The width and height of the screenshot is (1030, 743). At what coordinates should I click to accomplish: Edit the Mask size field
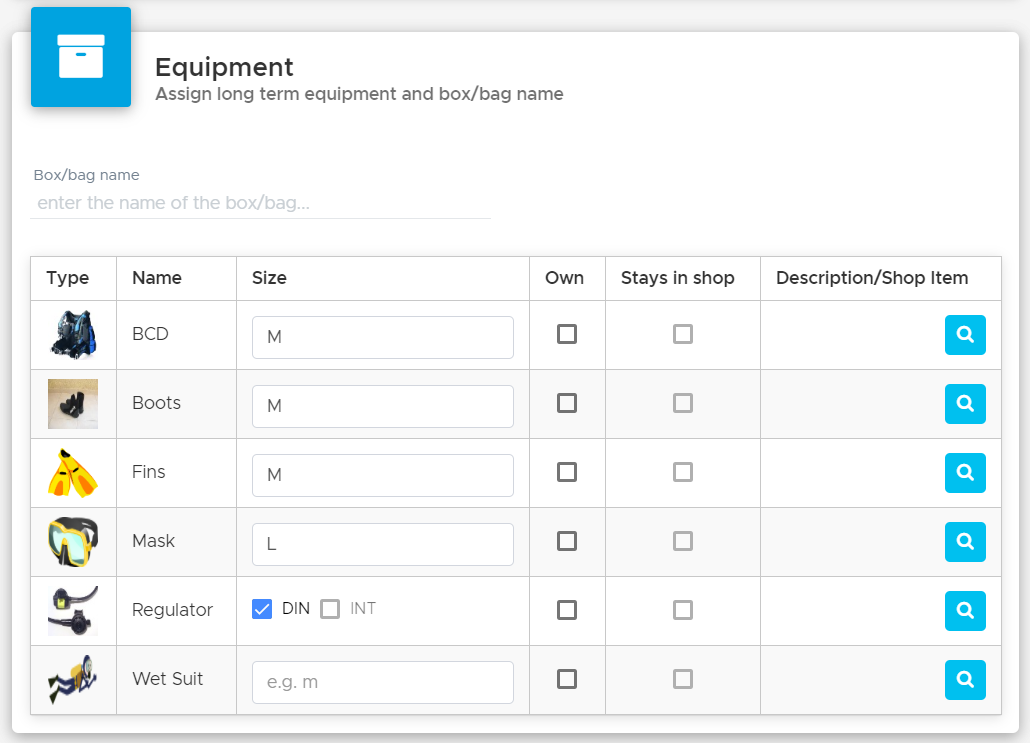click(x=383, y=545)
